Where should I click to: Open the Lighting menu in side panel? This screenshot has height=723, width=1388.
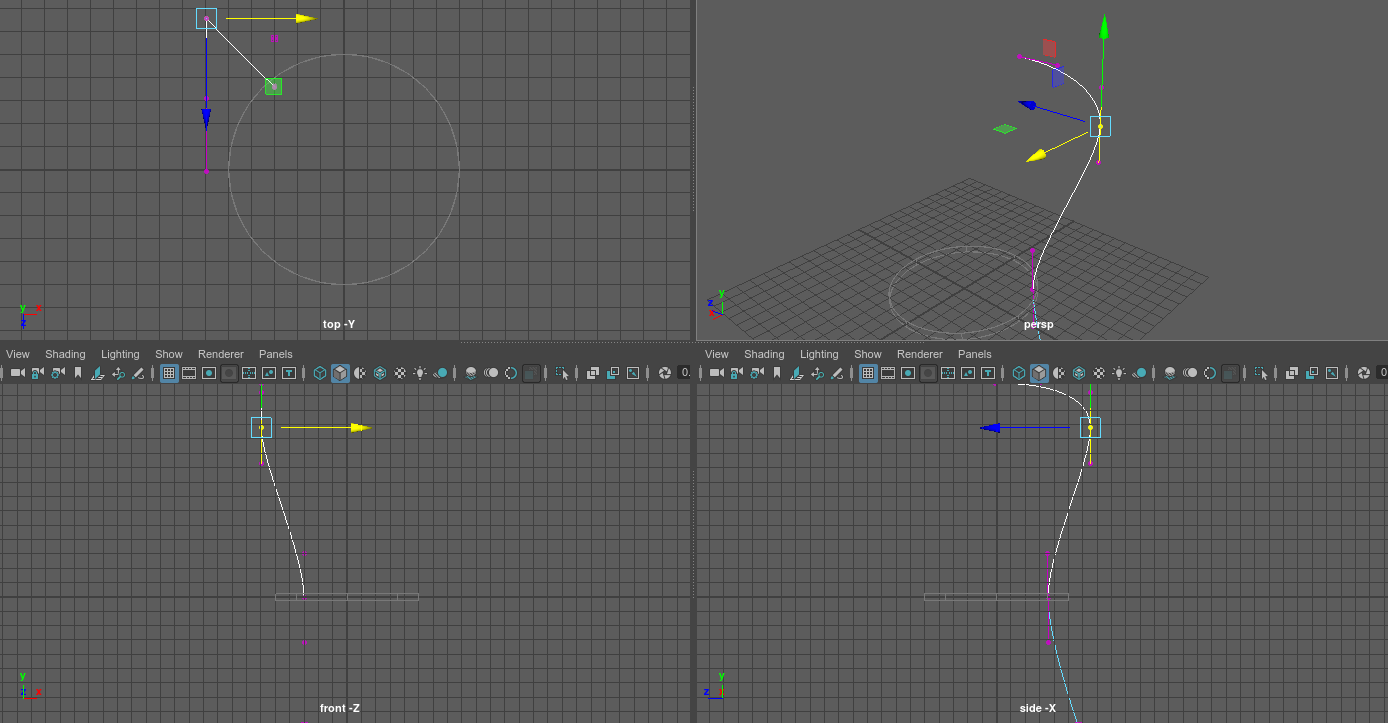pos(819,354)
